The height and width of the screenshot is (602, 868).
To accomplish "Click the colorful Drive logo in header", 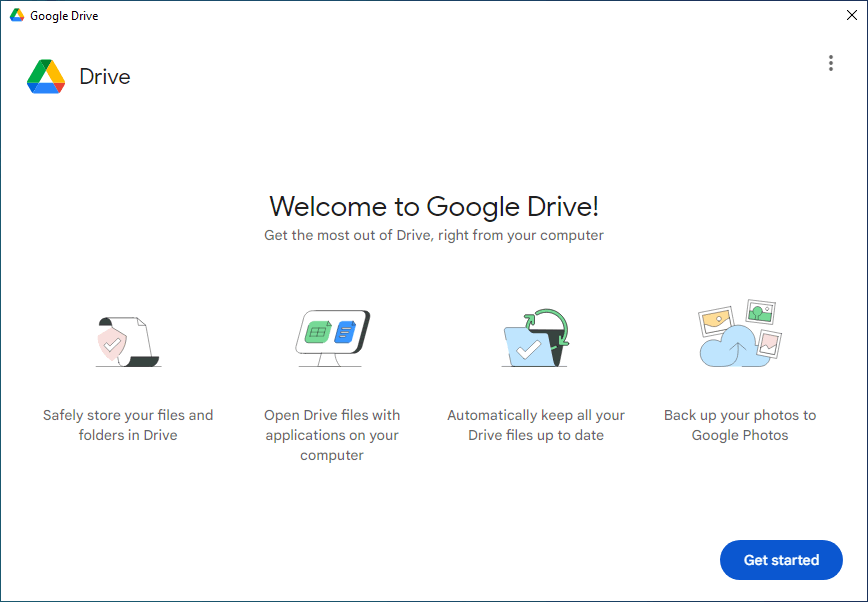I will 46,77.
